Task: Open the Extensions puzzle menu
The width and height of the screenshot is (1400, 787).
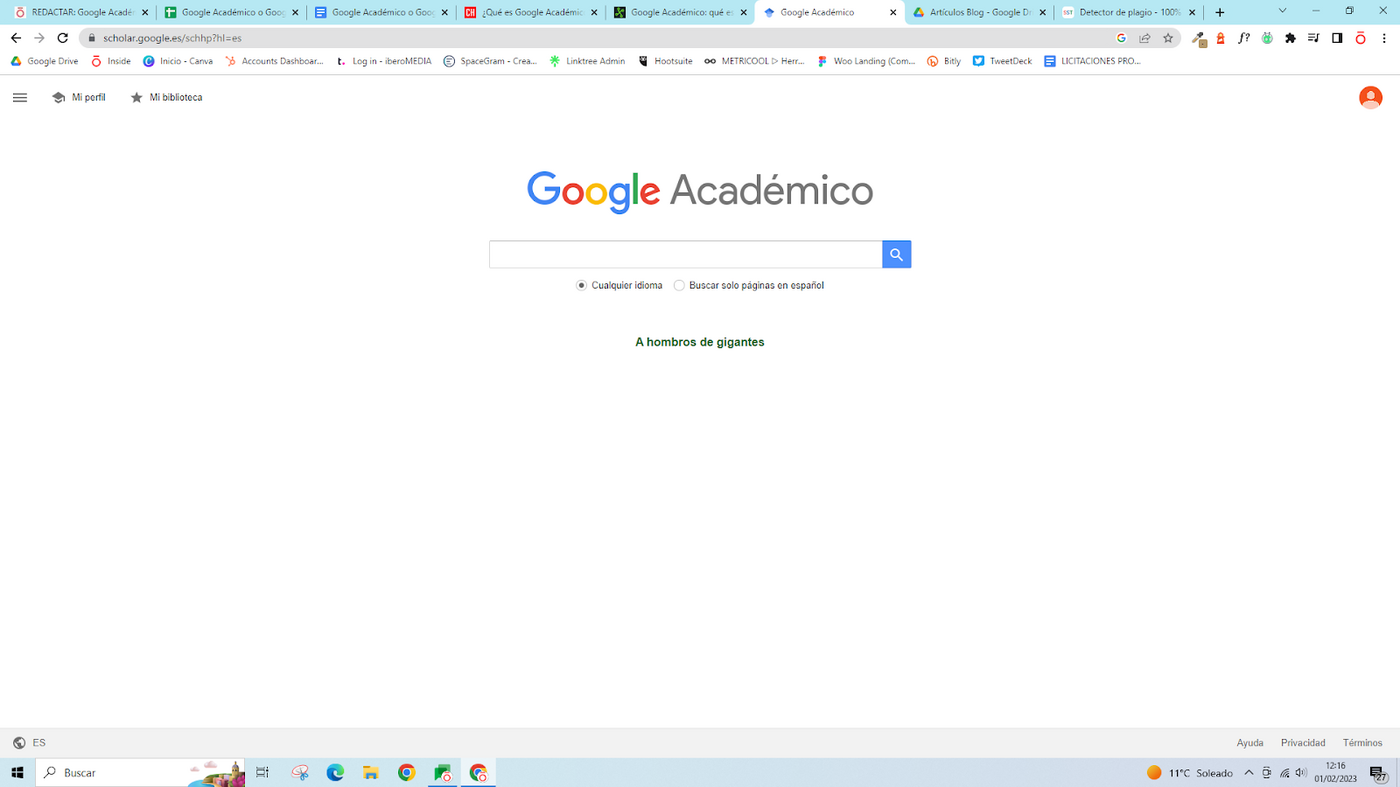Action: [1290, 38]
